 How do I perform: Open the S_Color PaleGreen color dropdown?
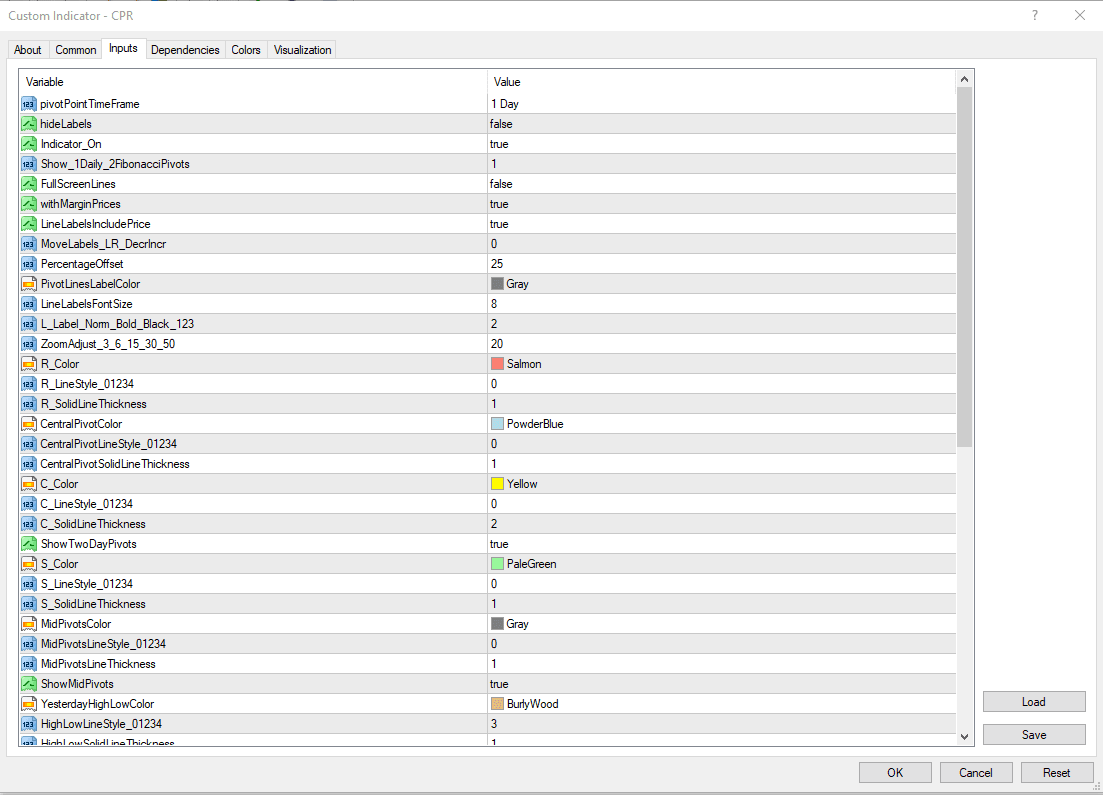pyautogui.click(x=720, y=564)
